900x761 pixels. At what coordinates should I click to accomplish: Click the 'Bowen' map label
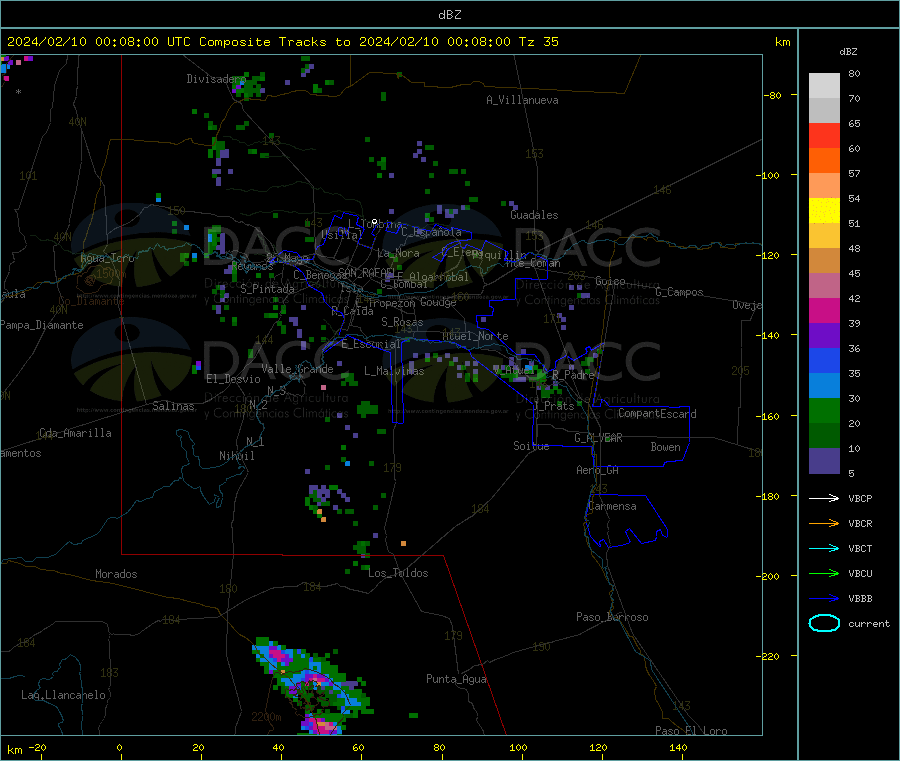pyautogui.click(x=665, y=447)
